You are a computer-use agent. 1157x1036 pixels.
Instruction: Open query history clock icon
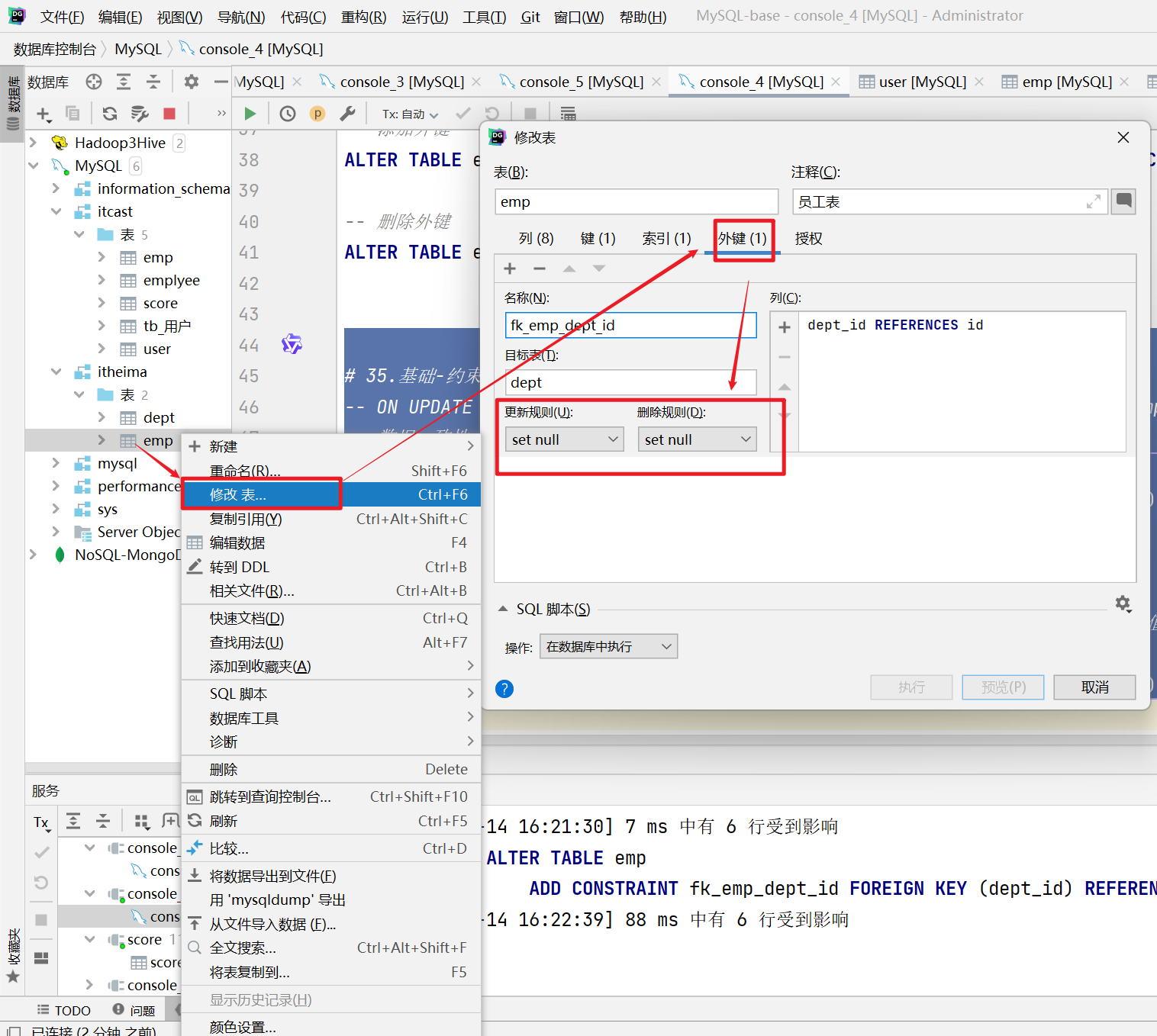tap(288, 114)
